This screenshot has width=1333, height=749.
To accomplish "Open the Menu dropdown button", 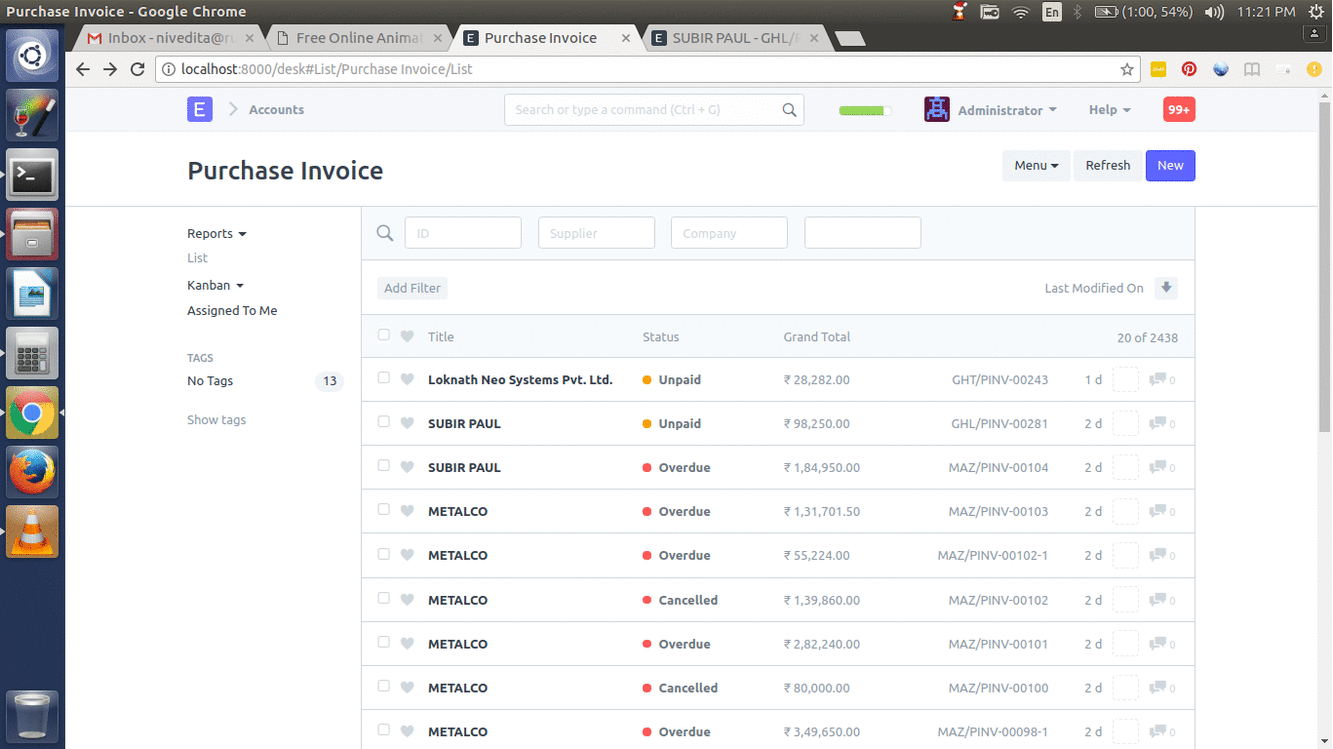I will click(x=1036, y=166).
